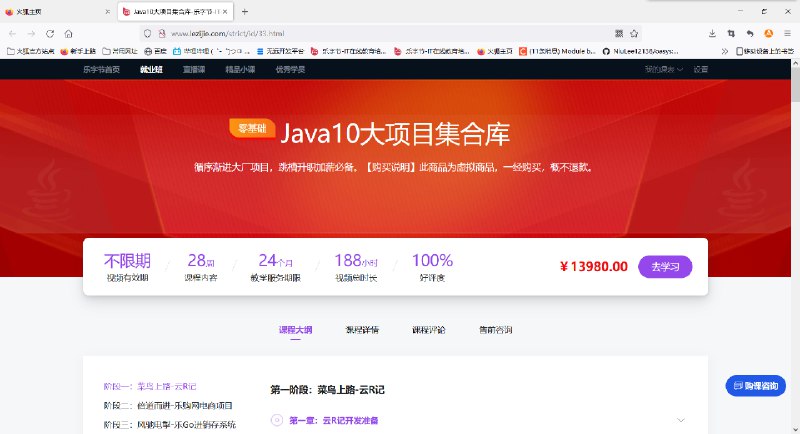Screen dimensions: 800x434
Task: Switch to the 火狐主页 tab
Action: 57,11
